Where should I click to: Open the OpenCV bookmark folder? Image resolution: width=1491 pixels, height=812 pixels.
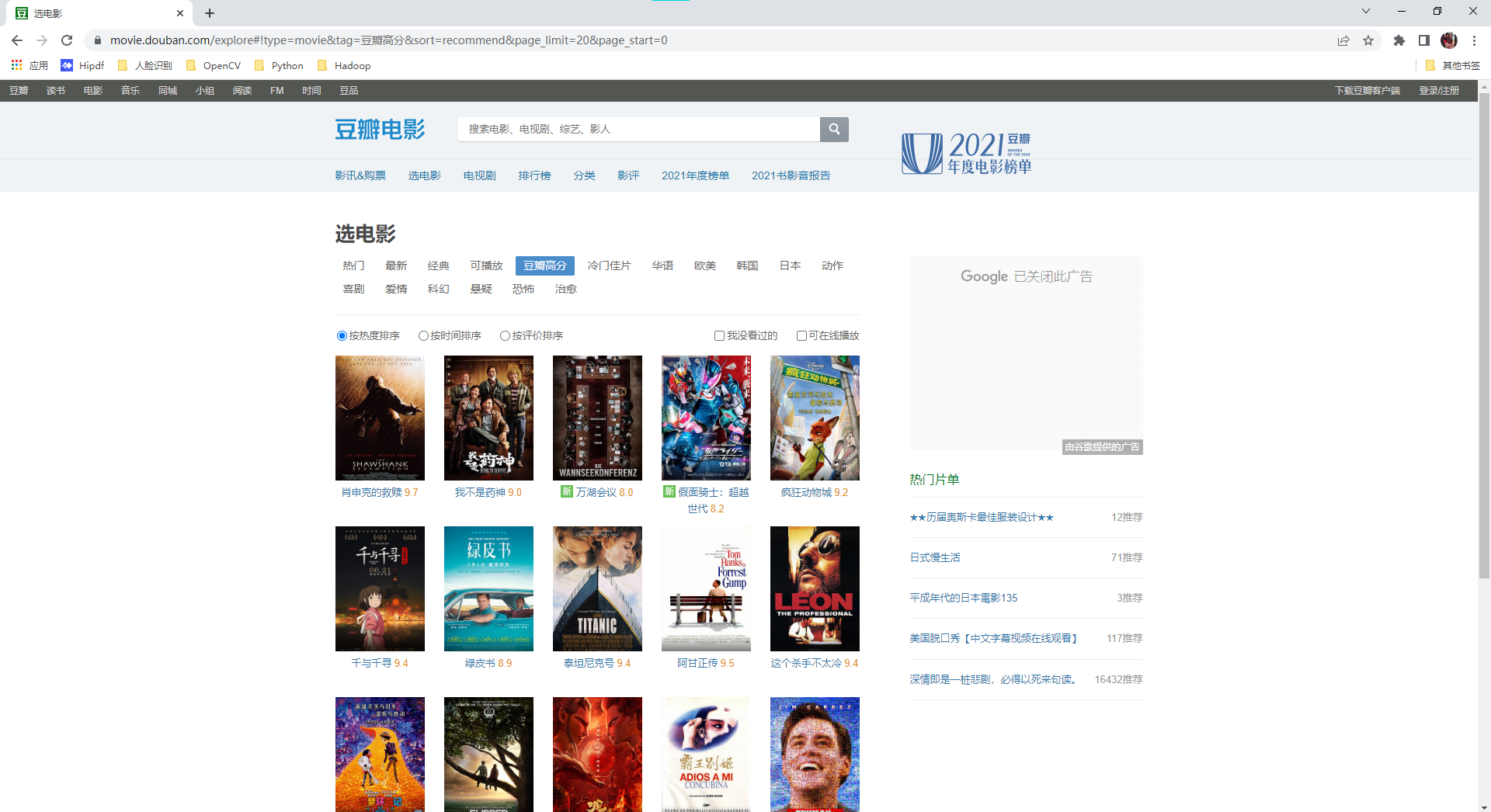[214, 65]
